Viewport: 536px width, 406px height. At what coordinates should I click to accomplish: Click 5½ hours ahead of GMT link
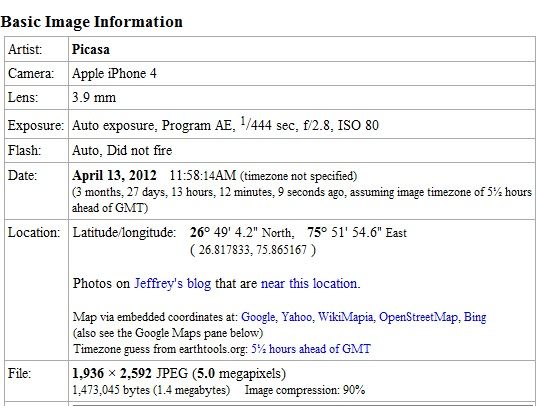[311, 349]
